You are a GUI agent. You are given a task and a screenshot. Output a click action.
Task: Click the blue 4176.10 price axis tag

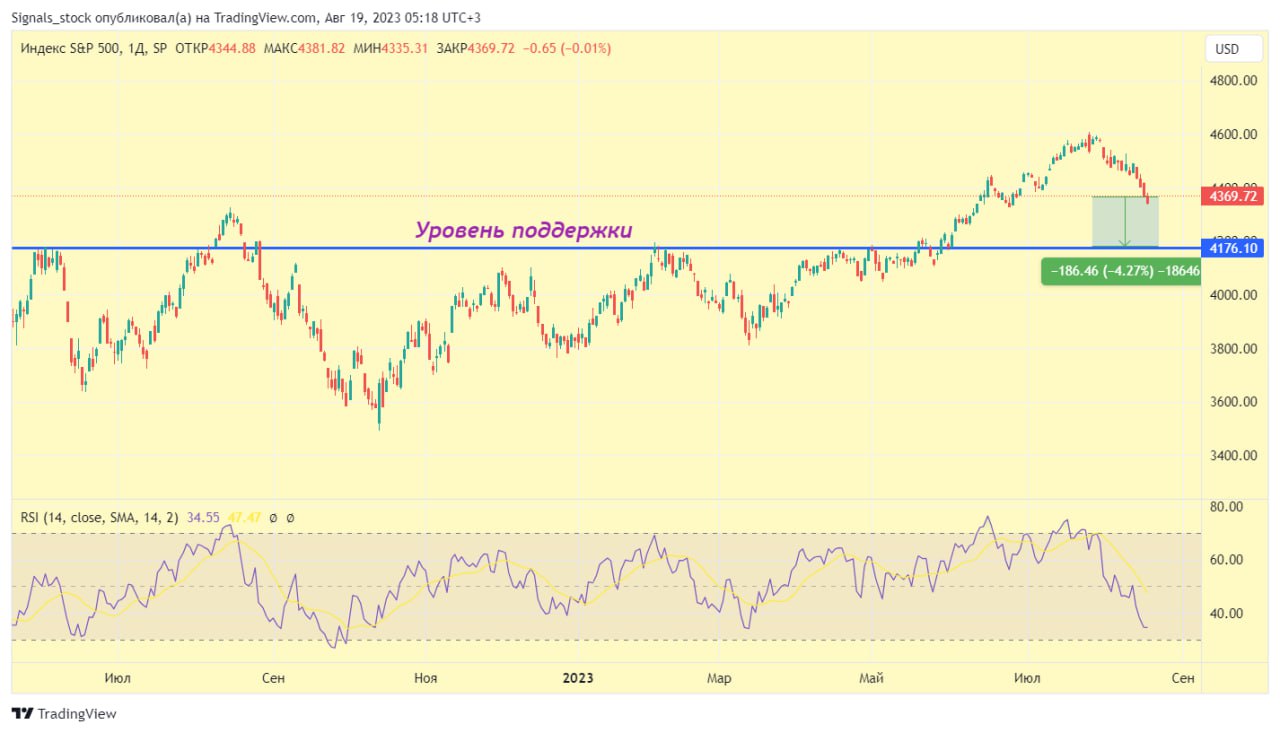(1233, 247)
